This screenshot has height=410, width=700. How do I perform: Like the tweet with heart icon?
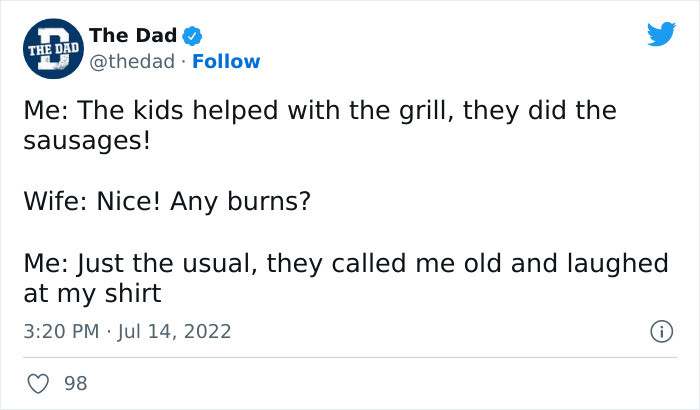(40, 383)
